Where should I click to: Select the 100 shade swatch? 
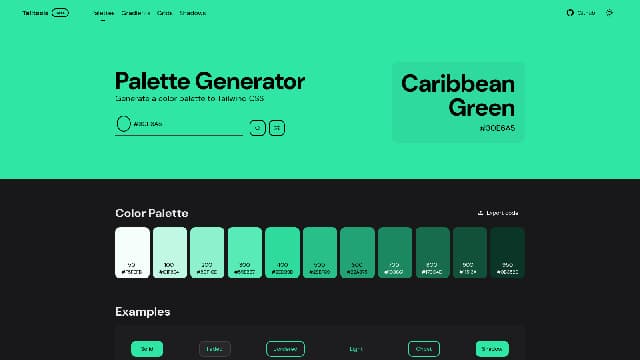tap(170, 253)
